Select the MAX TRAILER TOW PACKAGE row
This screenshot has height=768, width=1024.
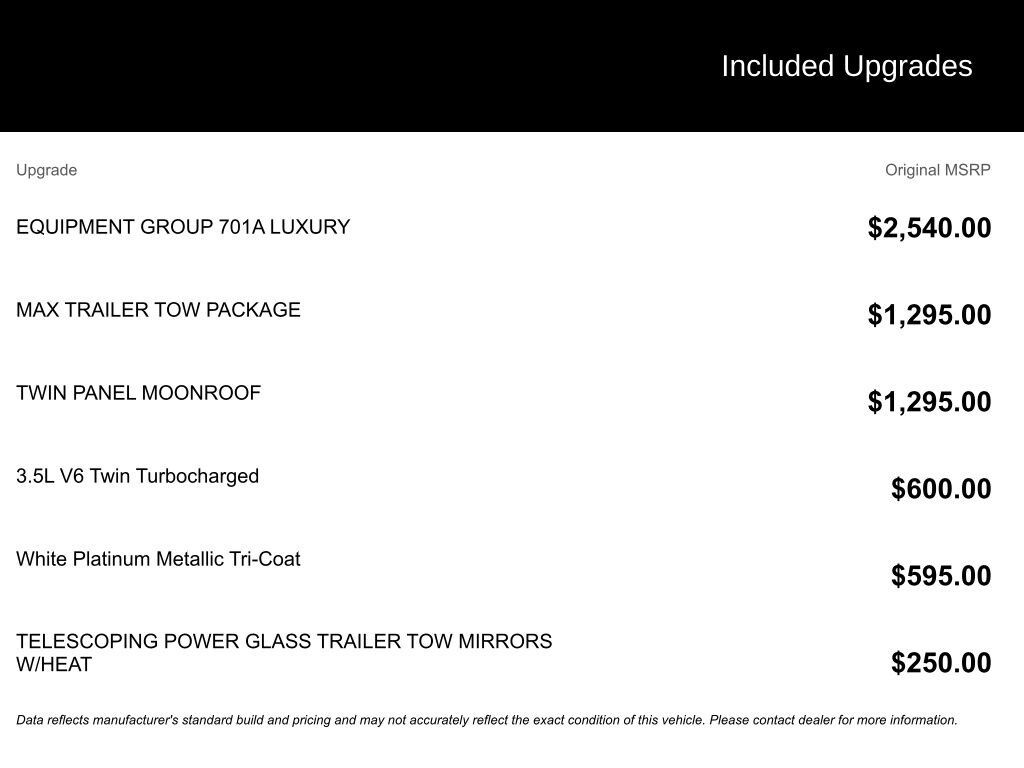point(158,310)
